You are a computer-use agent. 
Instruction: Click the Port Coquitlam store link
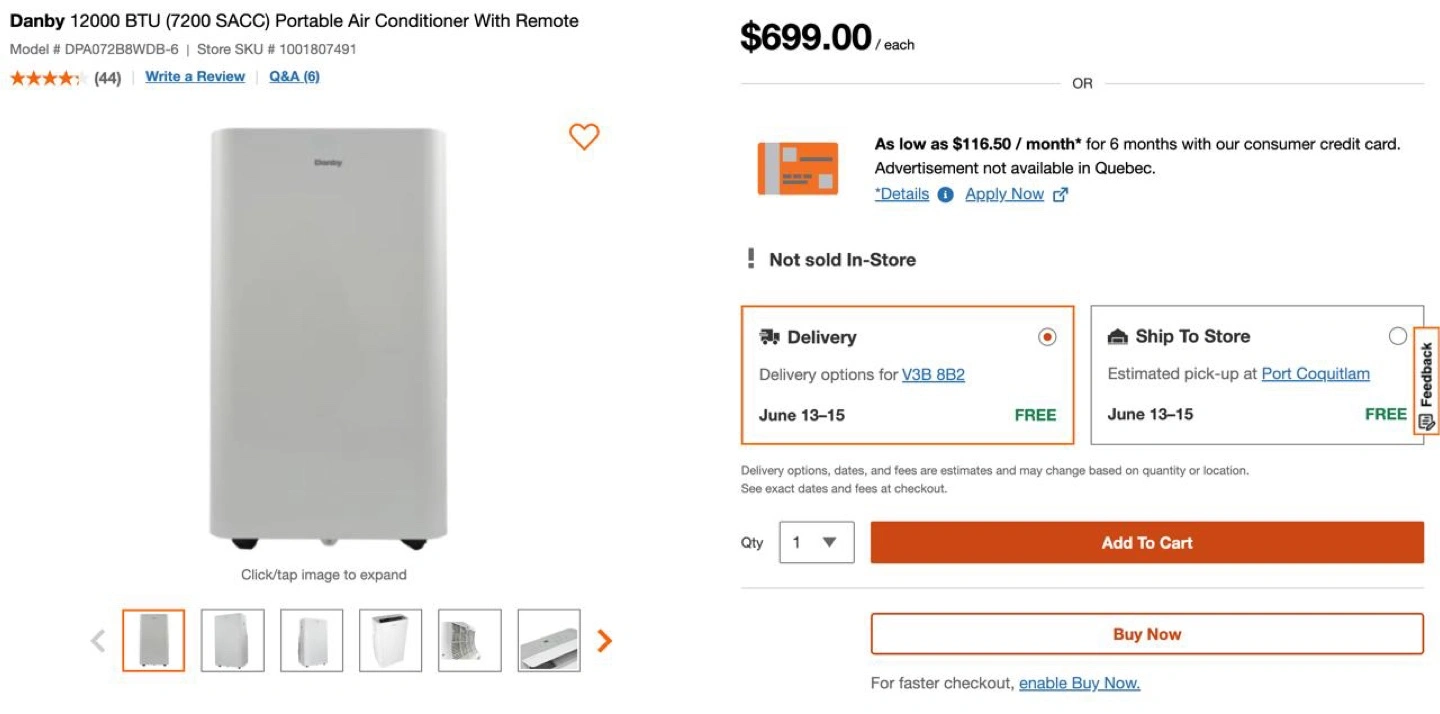(1315, 374)
